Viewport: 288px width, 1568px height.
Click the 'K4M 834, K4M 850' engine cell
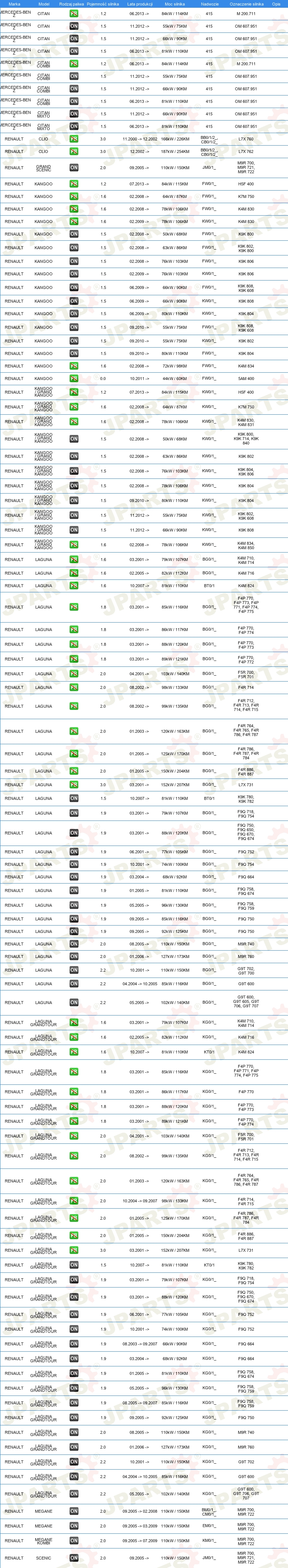pos(246,545)
